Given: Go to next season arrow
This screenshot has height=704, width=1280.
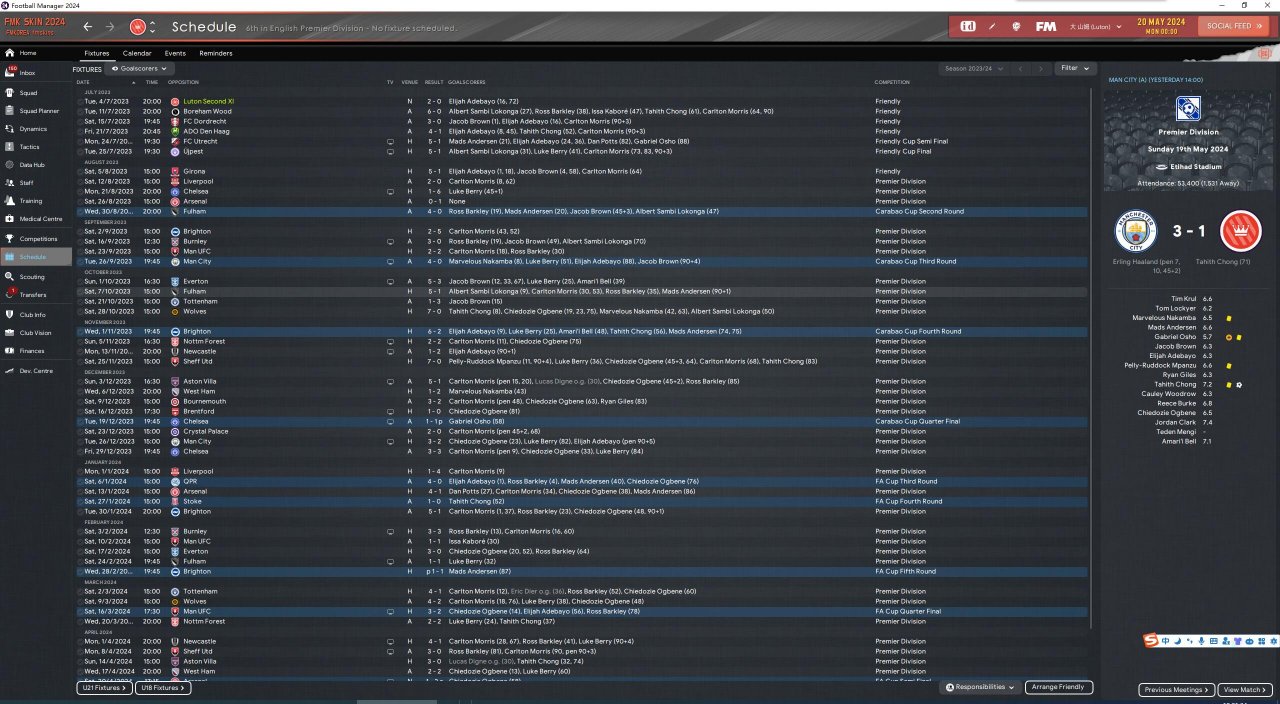Looking at the screenshot, I should click(x=1041, y=69).
